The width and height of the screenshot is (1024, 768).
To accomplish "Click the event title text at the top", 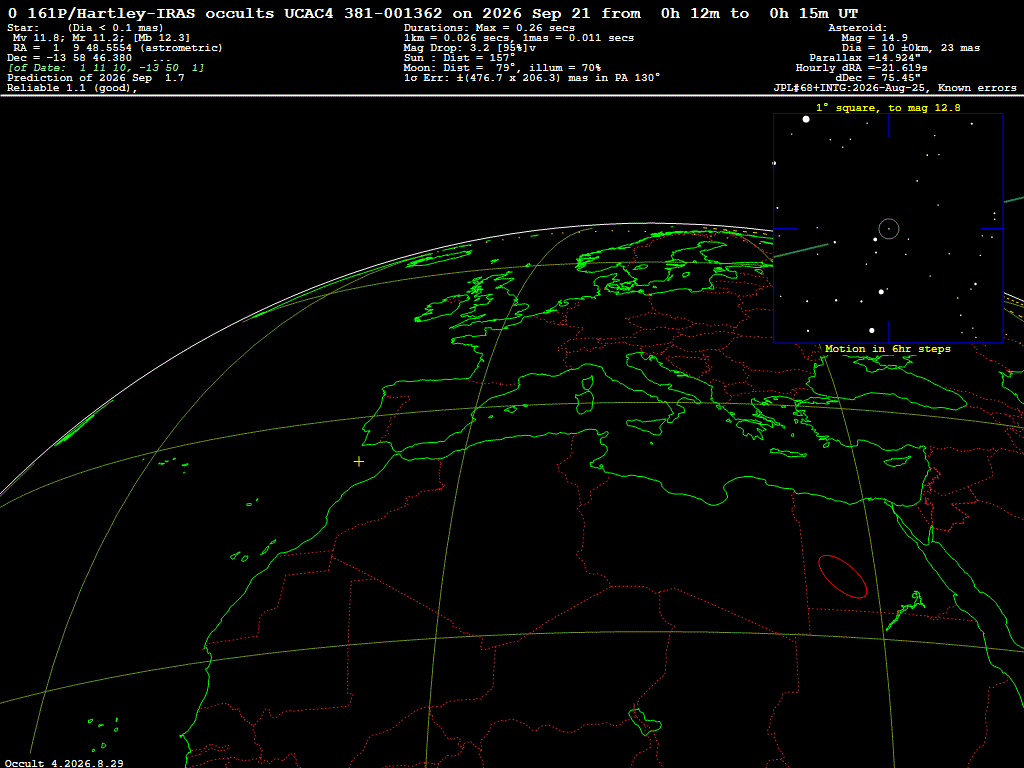I will pyautogui.click(x=432, y=13).
